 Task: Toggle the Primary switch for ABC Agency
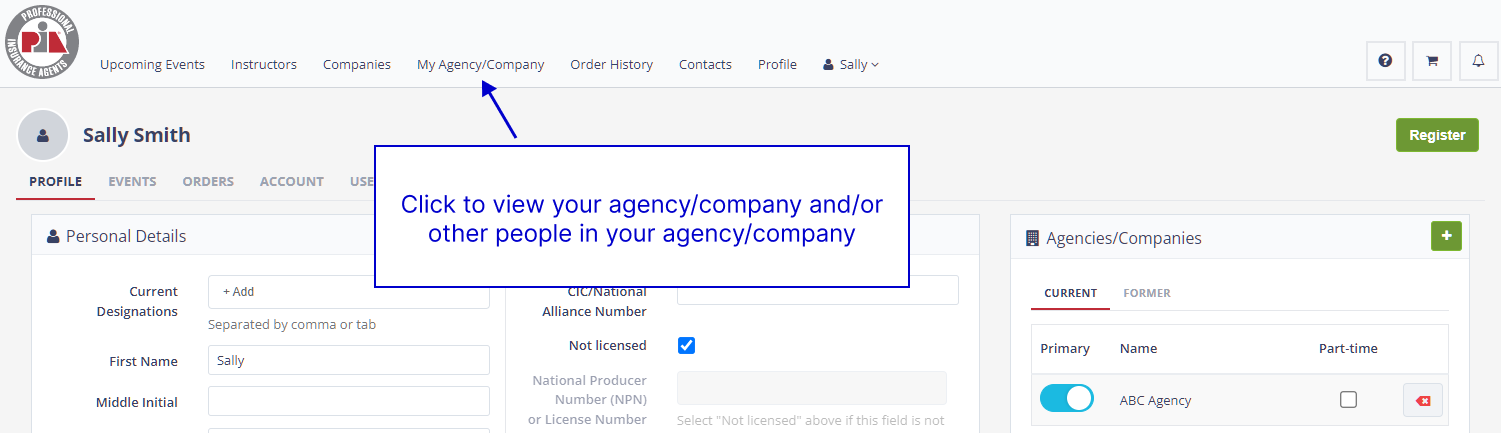[x=1067, y=399]
